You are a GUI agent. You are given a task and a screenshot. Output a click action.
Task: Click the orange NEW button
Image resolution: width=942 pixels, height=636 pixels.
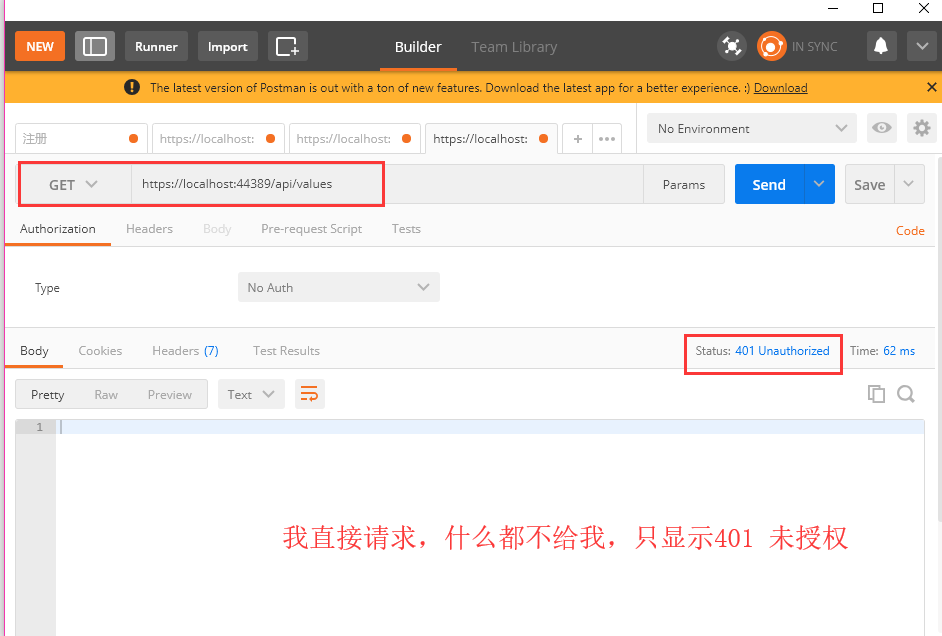[40, 47]
